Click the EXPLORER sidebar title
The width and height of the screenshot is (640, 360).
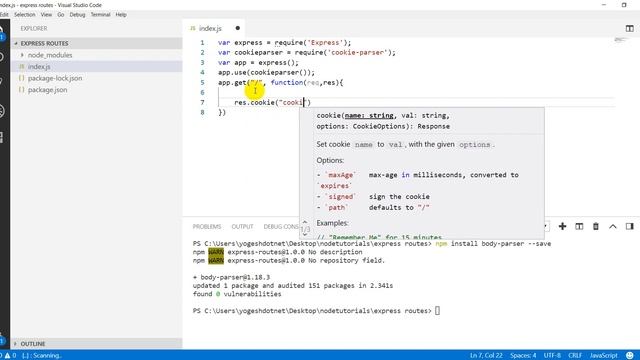point(34,28)
